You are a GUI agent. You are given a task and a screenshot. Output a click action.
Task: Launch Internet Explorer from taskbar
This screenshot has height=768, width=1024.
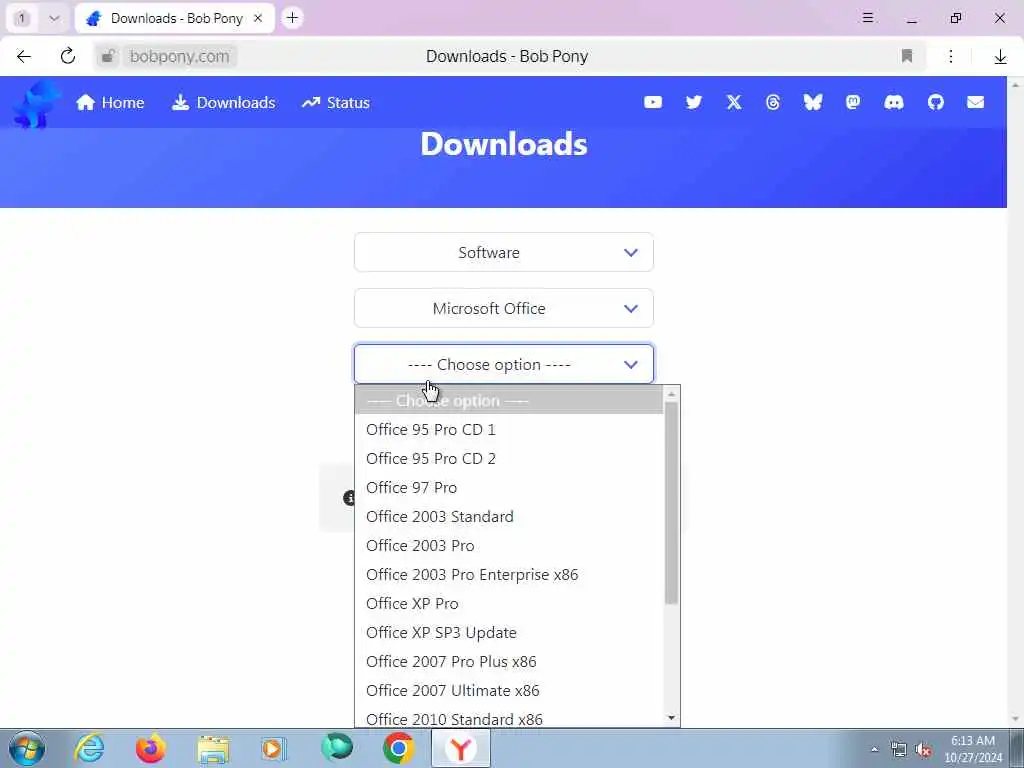pos(89,748)
